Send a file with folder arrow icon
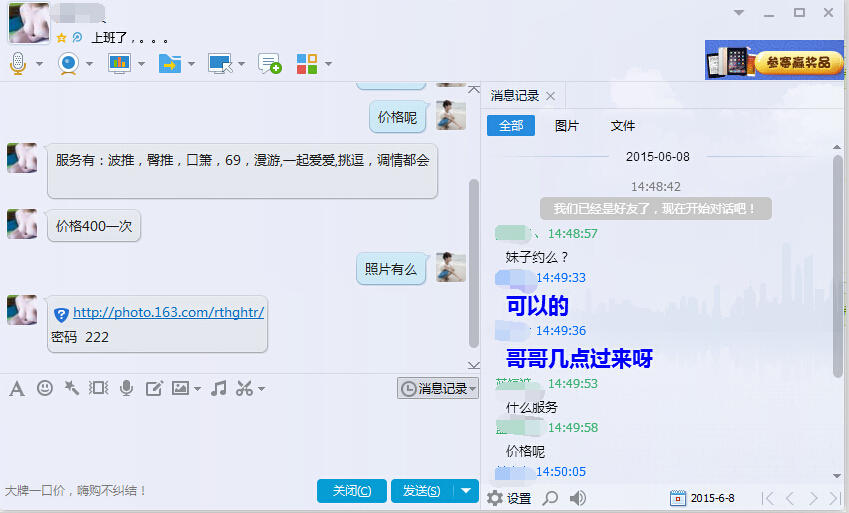The width and height of the screenshot is (849, 513). (169, 63)
